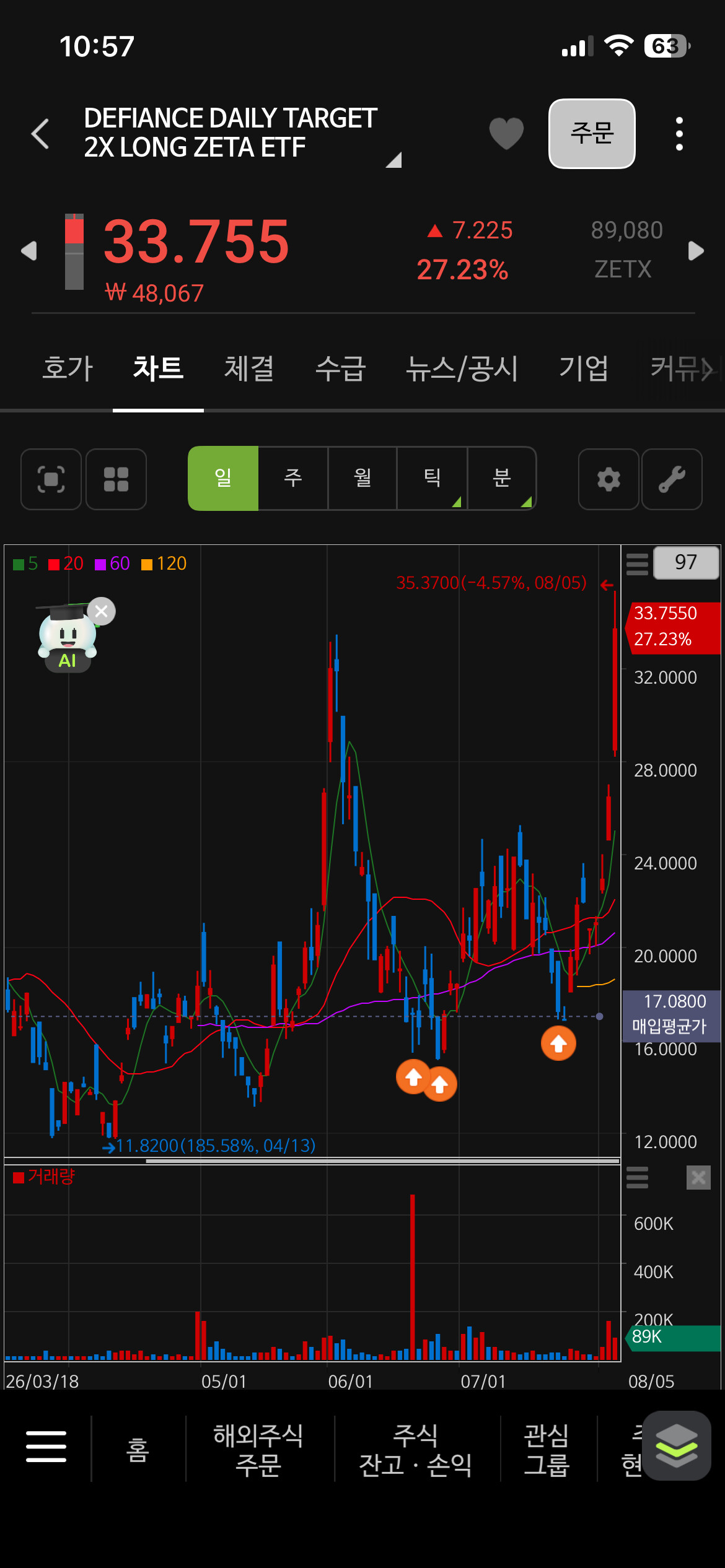Open chart tools wrench icon

point(672,479)
